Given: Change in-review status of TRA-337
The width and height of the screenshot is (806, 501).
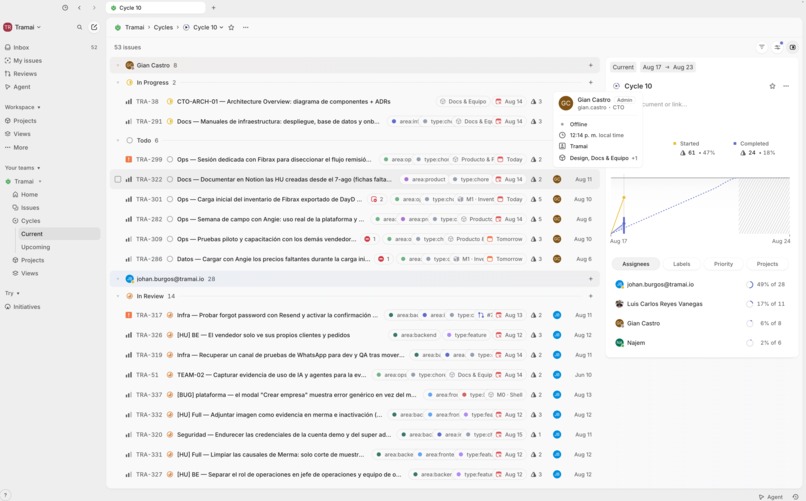Looking at the screenshot, I should (170, 395).
